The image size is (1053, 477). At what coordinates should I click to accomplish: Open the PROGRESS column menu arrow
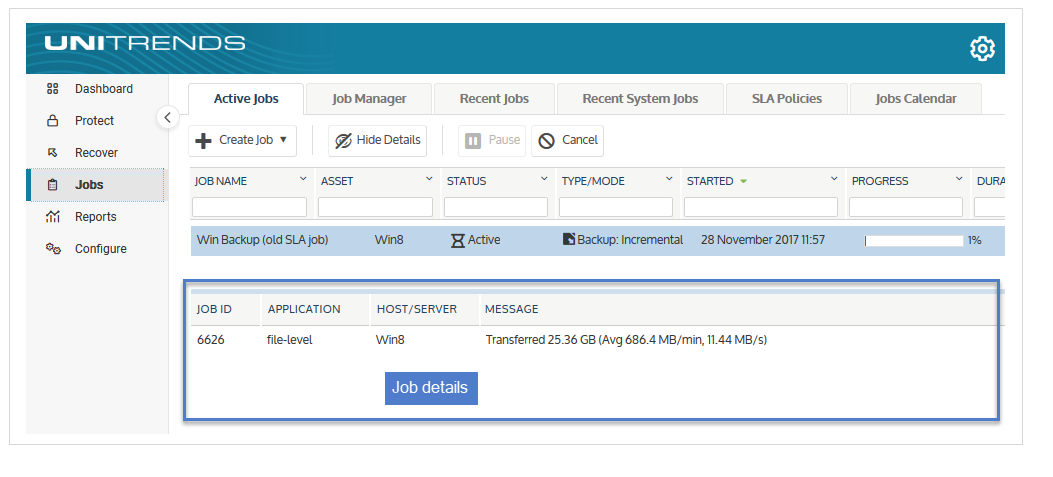tap(959, 179)
